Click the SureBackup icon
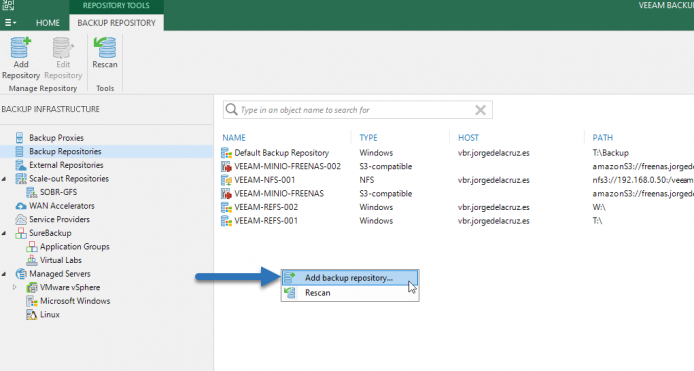This screenshot has width=694, height=371. click(20, 233)
